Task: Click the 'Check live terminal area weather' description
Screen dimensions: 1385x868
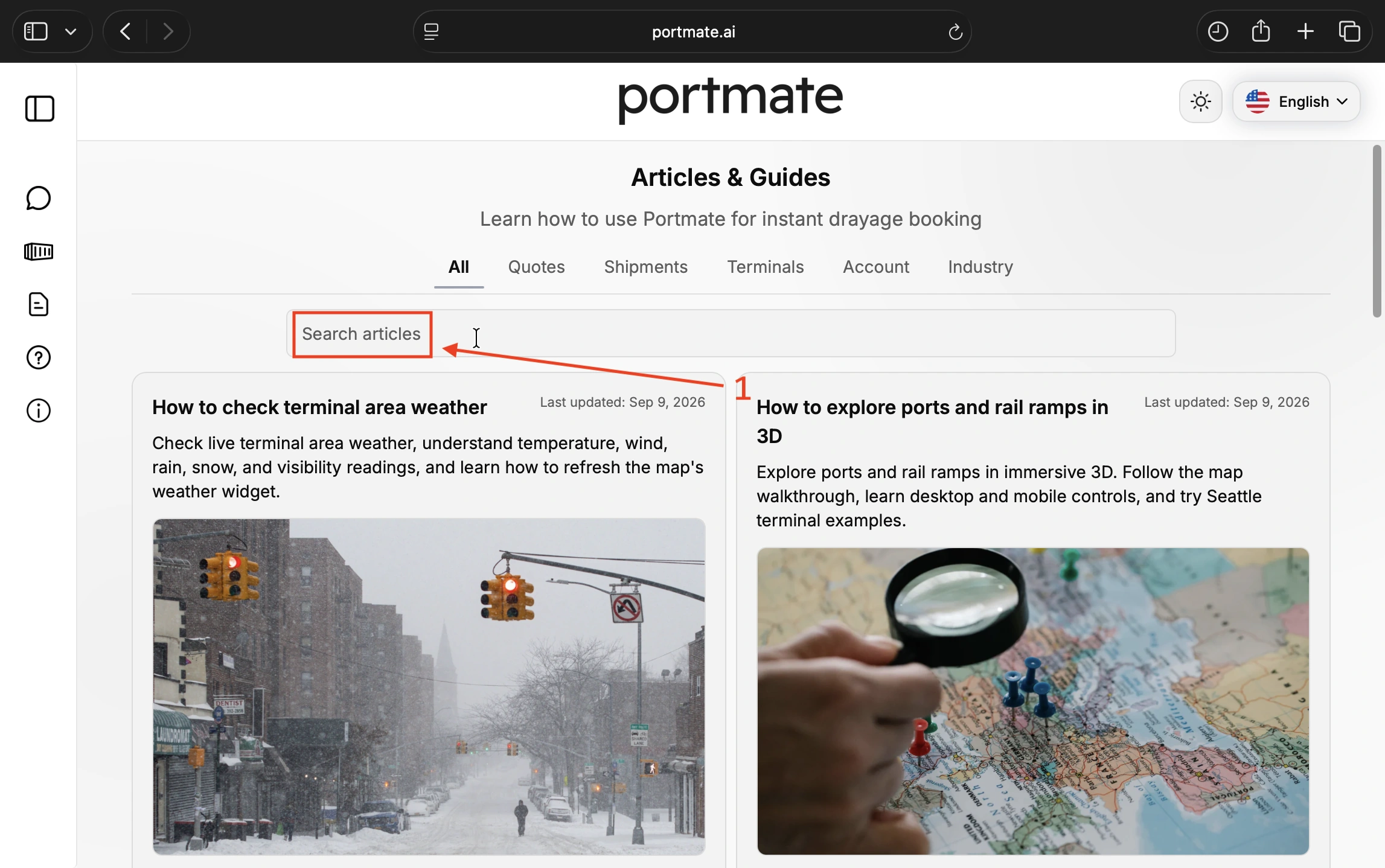Action: click(428, 467)
